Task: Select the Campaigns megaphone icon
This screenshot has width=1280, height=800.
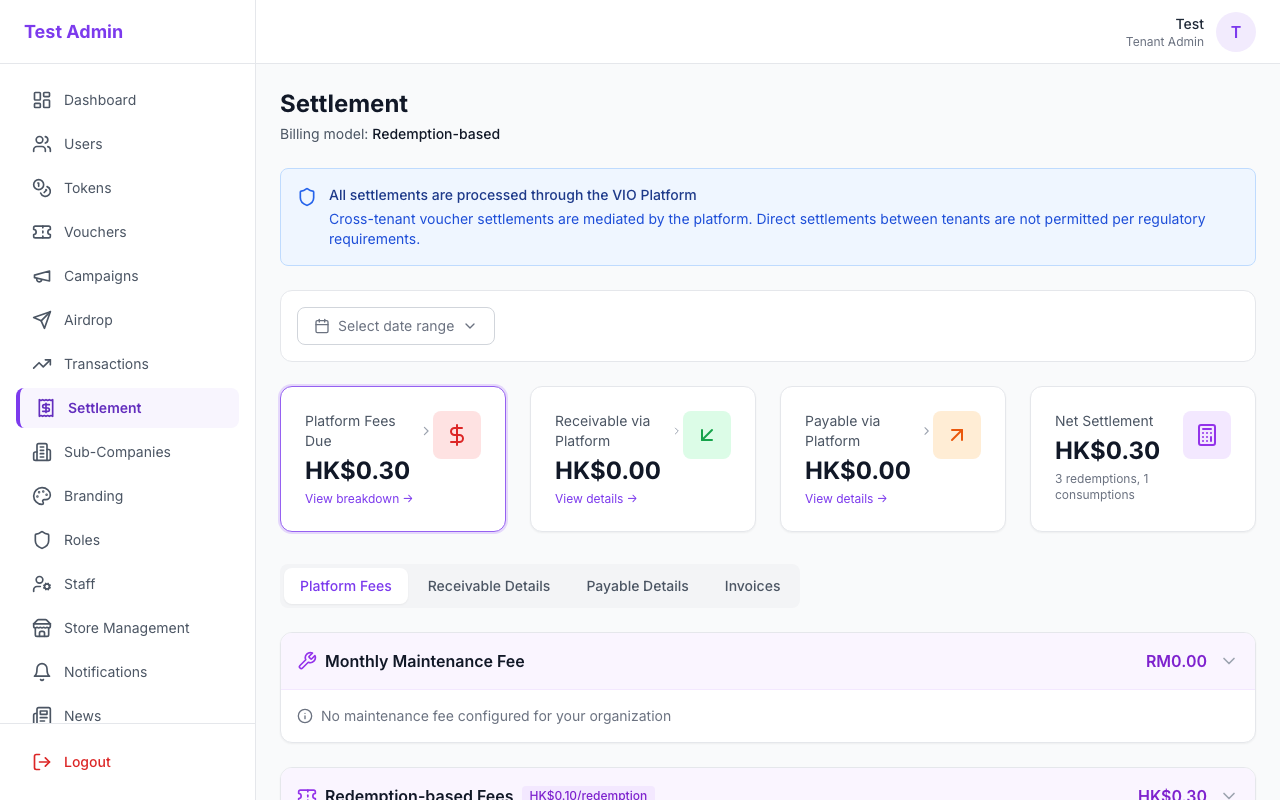Action: [x=41, y=276]
